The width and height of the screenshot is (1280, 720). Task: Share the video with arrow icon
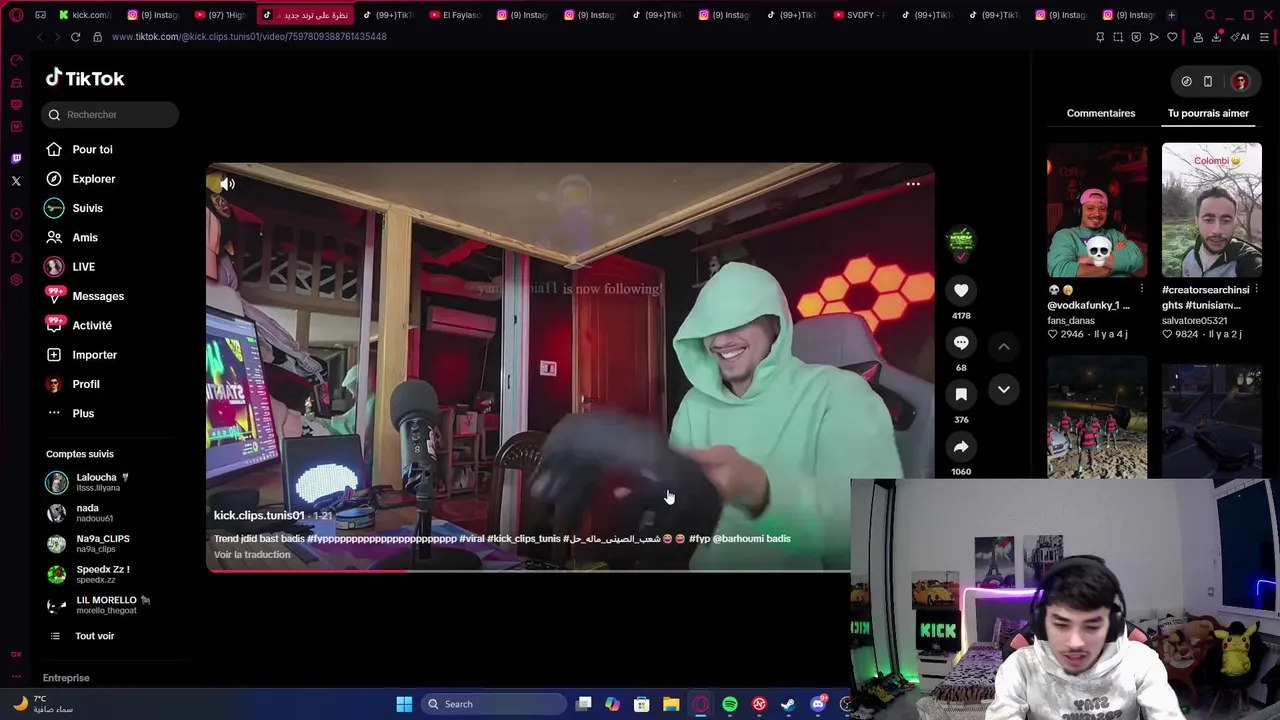961,446
